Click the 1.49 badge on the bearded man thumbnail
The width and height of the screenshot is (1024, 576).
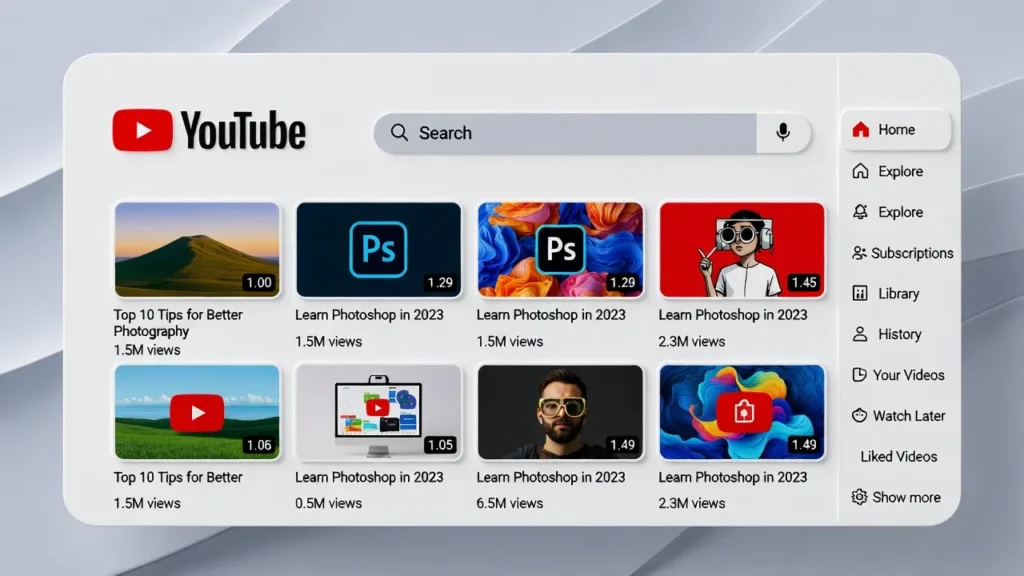622,445
